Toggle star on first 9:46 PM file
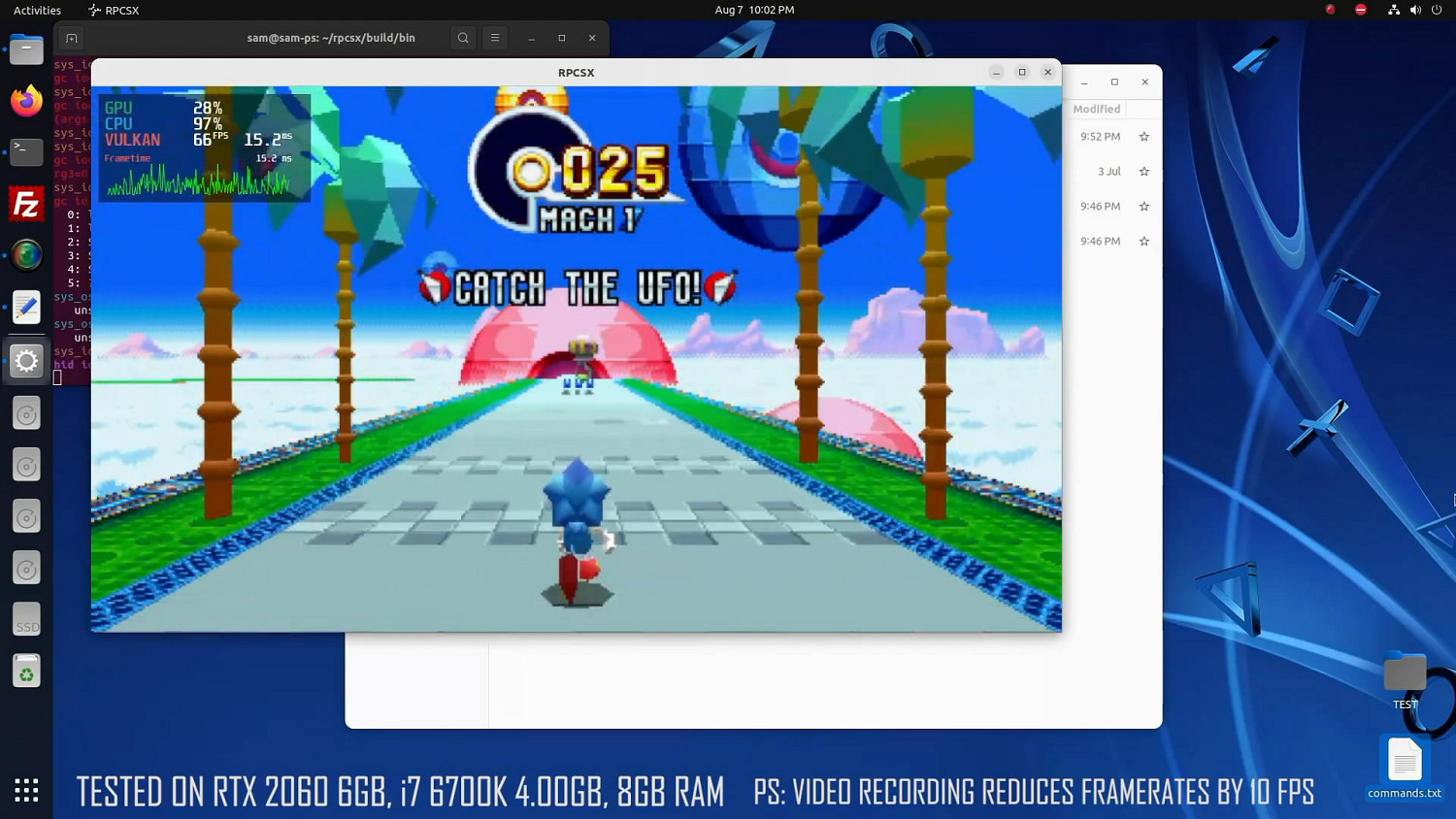The width and height of the screenshot is (1456, 819). (1143, 207)
